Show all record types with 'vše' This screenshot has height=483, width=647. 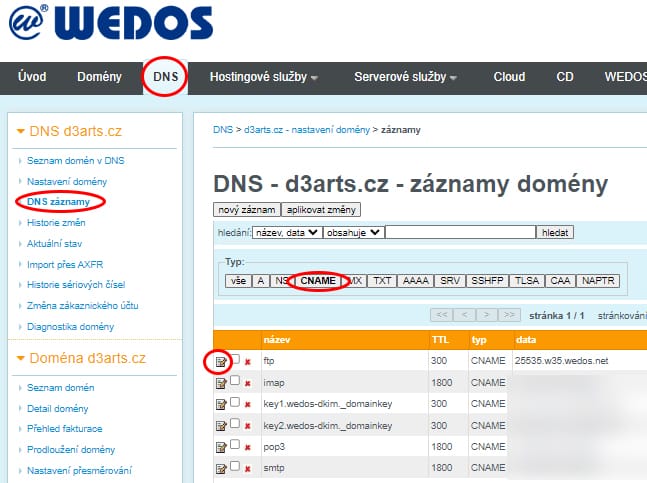pos(238,281)
